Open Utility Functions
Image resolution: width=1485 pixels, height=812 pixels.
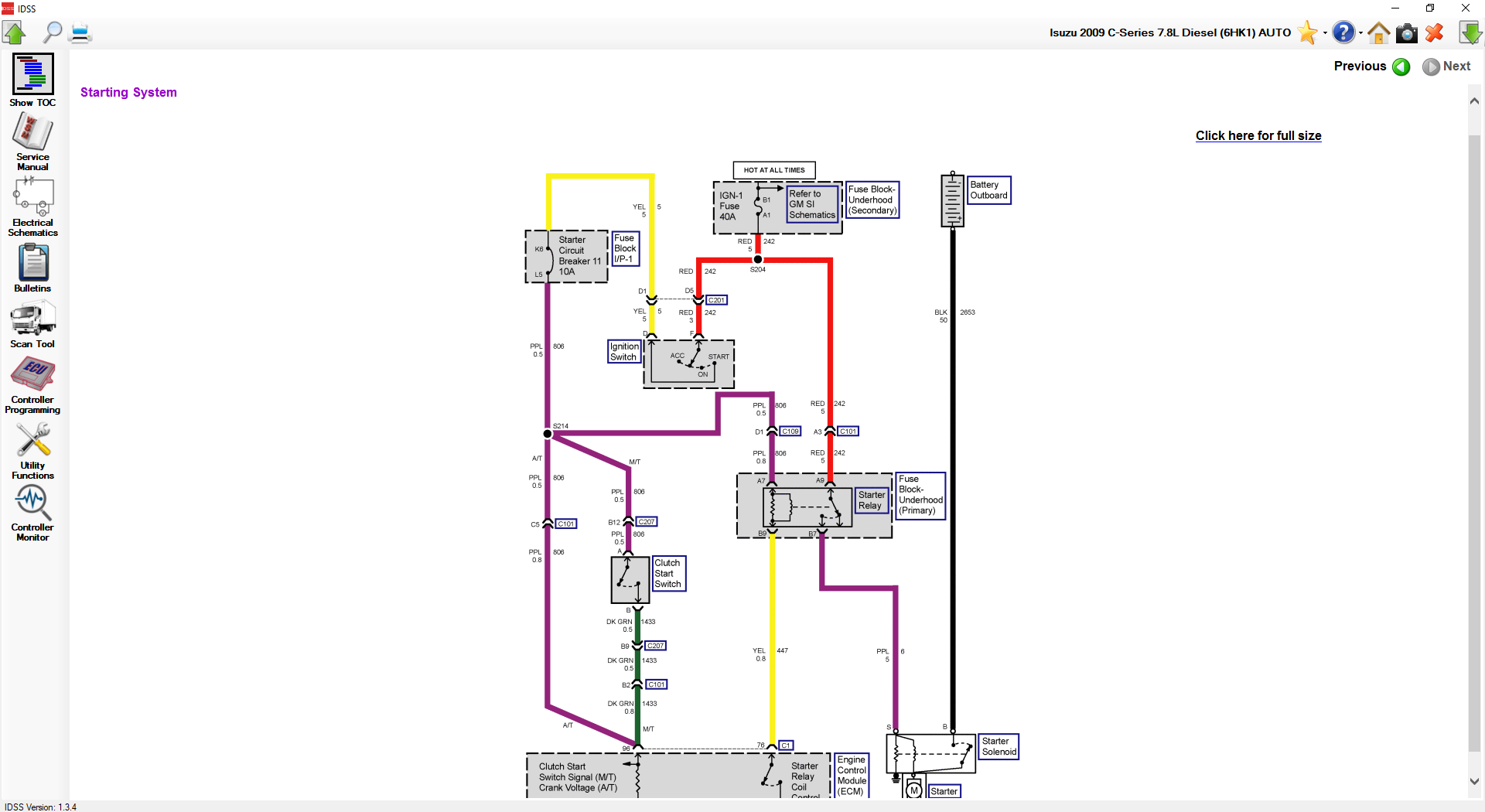pos(32,451)
